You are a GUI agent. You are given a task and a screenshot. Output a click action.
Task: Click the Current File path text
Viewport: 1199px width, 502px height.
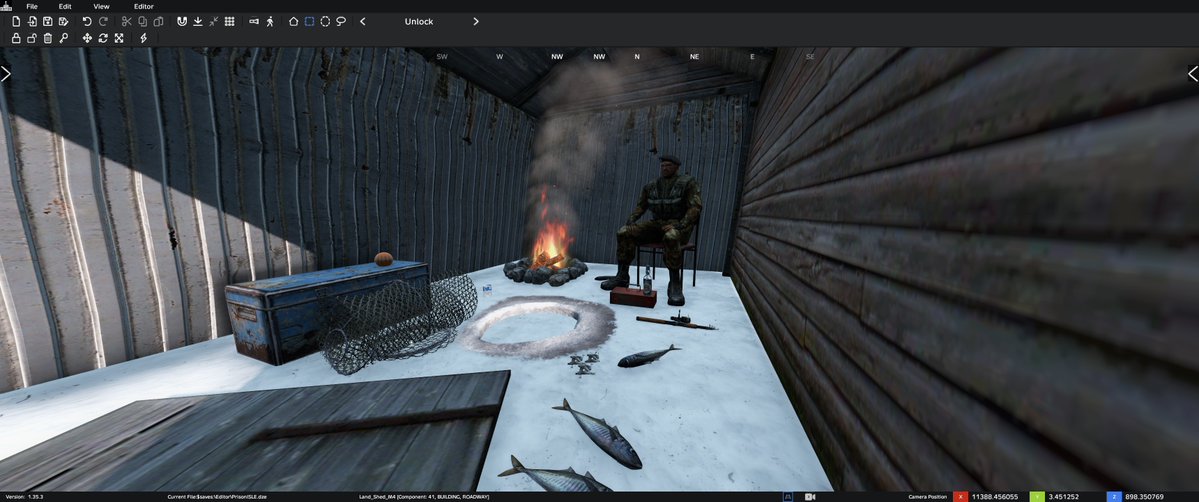click(216, 497)
